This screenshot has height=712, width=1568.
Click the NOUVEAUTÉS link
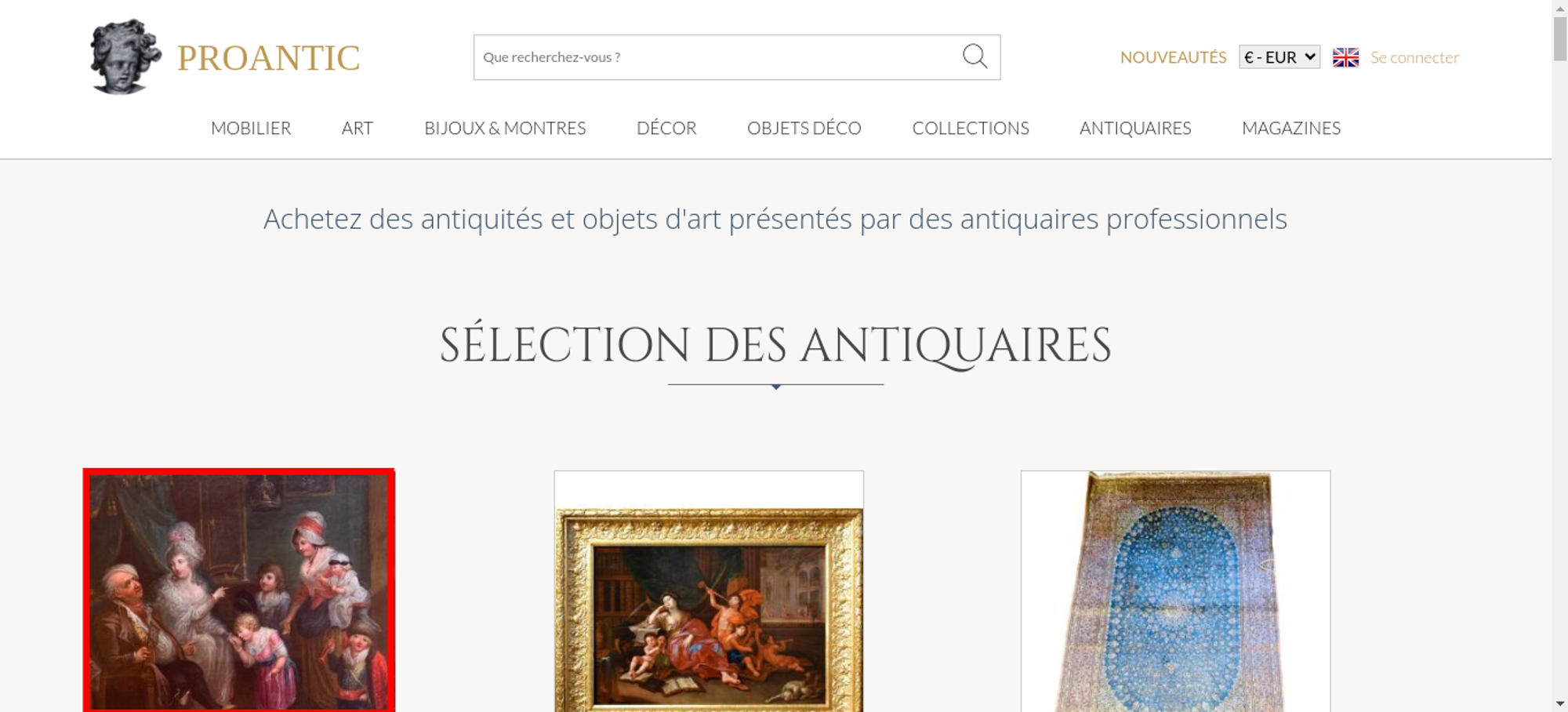click(x=1173, y=57)
